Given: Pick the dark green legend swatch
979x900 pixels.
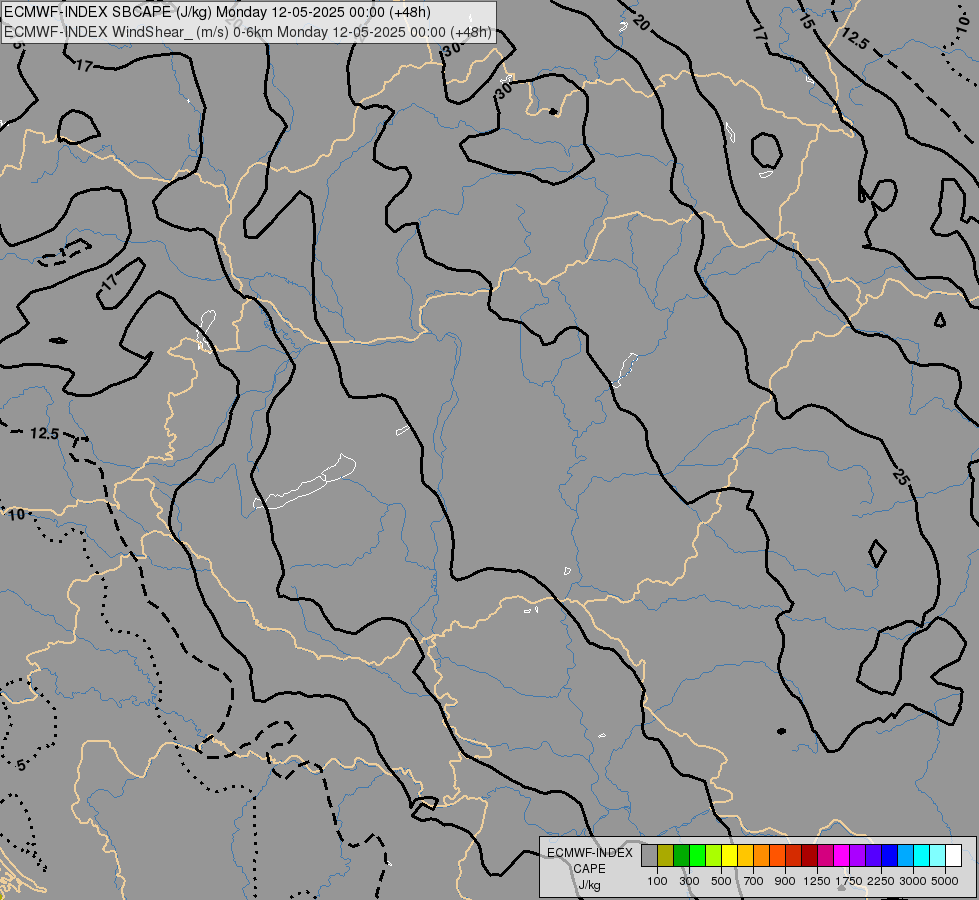Looking at the screenshot, I should click(x=681, y=855).
